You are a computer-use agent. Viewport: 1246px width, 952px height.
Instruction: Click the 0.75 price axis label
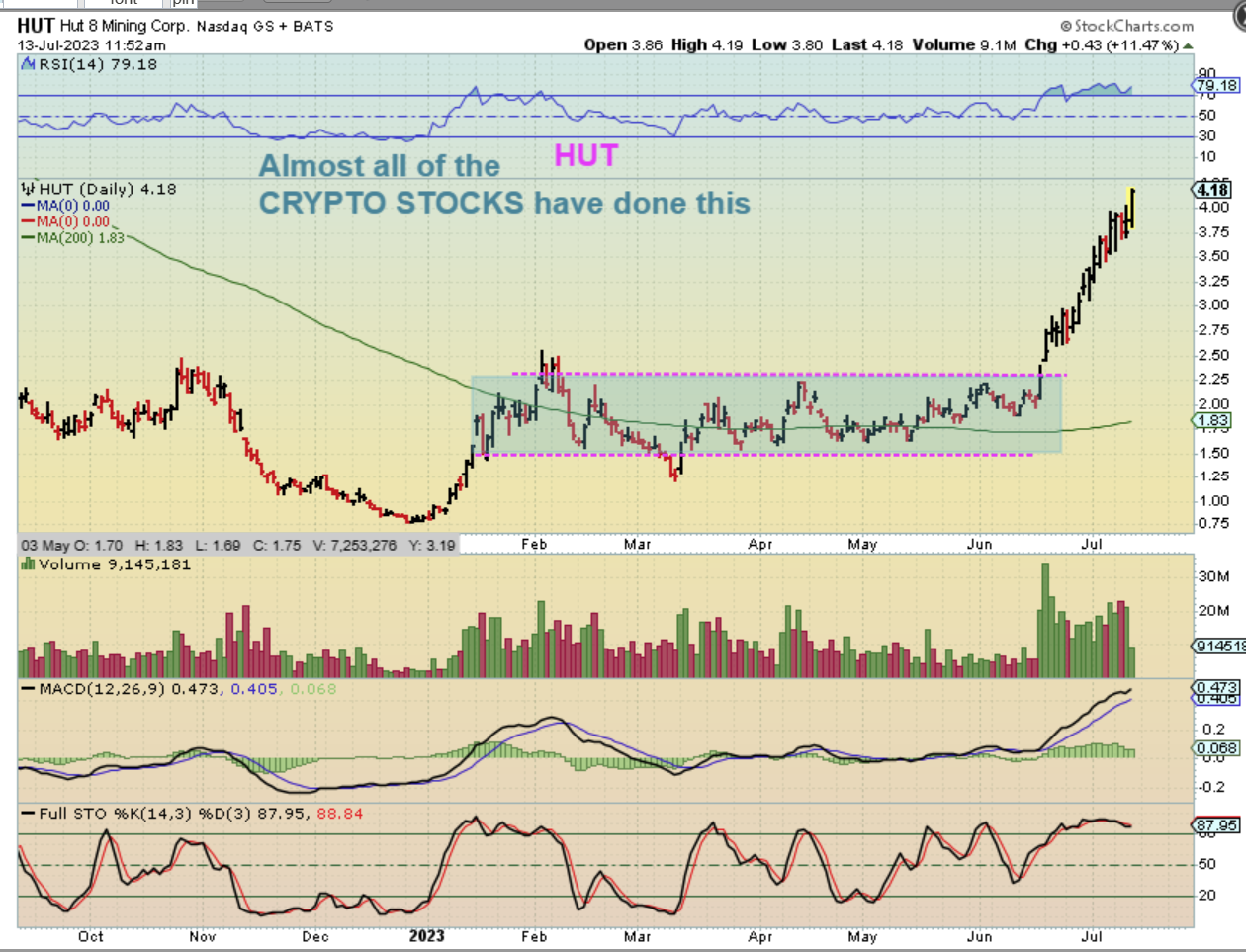[x=1213, y=524]
